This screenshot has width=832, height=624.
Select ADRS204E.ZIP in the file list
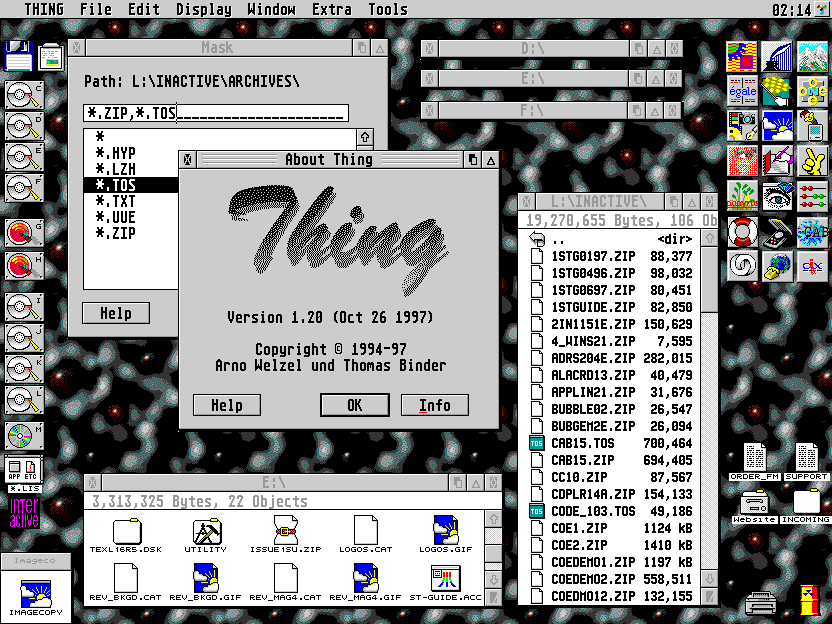[x=611, y=359]
